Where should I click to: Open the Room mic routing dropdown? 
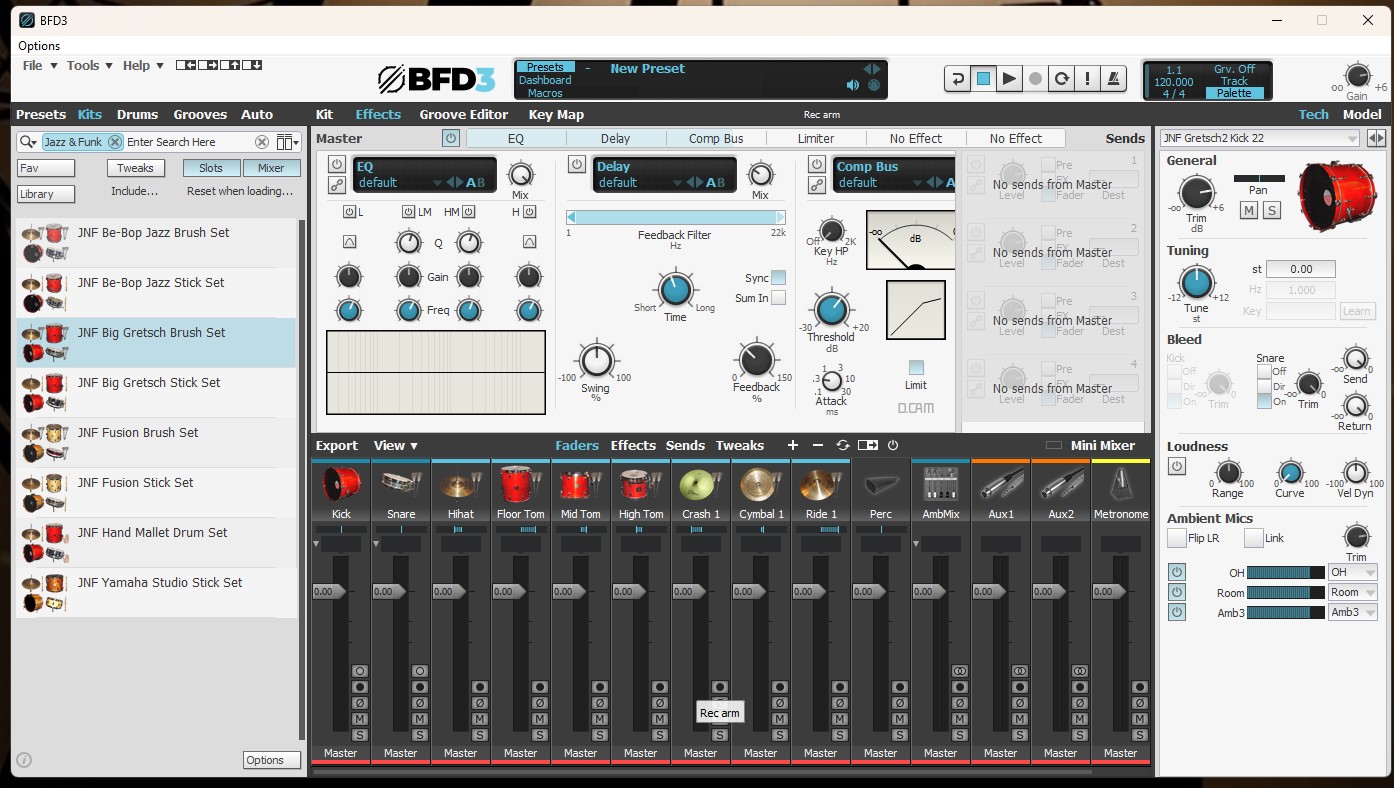pyautogui.click(x=1353, y=593)
